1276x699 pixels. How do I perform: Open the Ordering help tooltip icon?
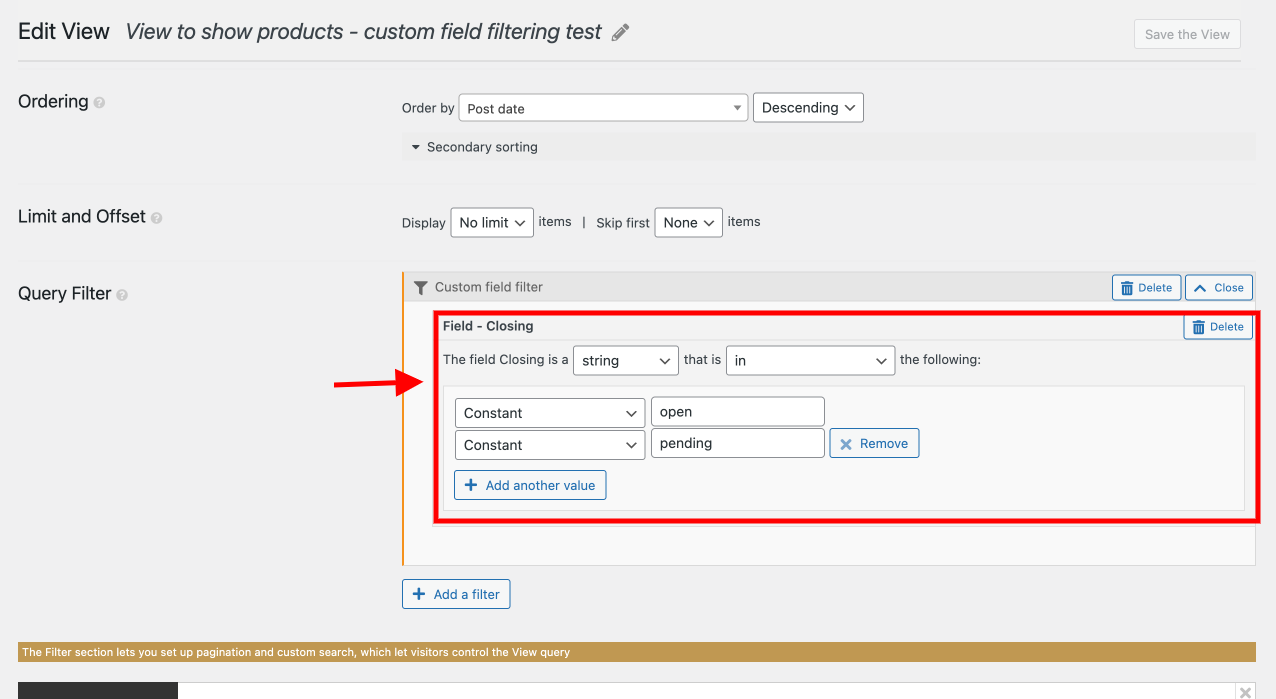click(x=97, y=103)
